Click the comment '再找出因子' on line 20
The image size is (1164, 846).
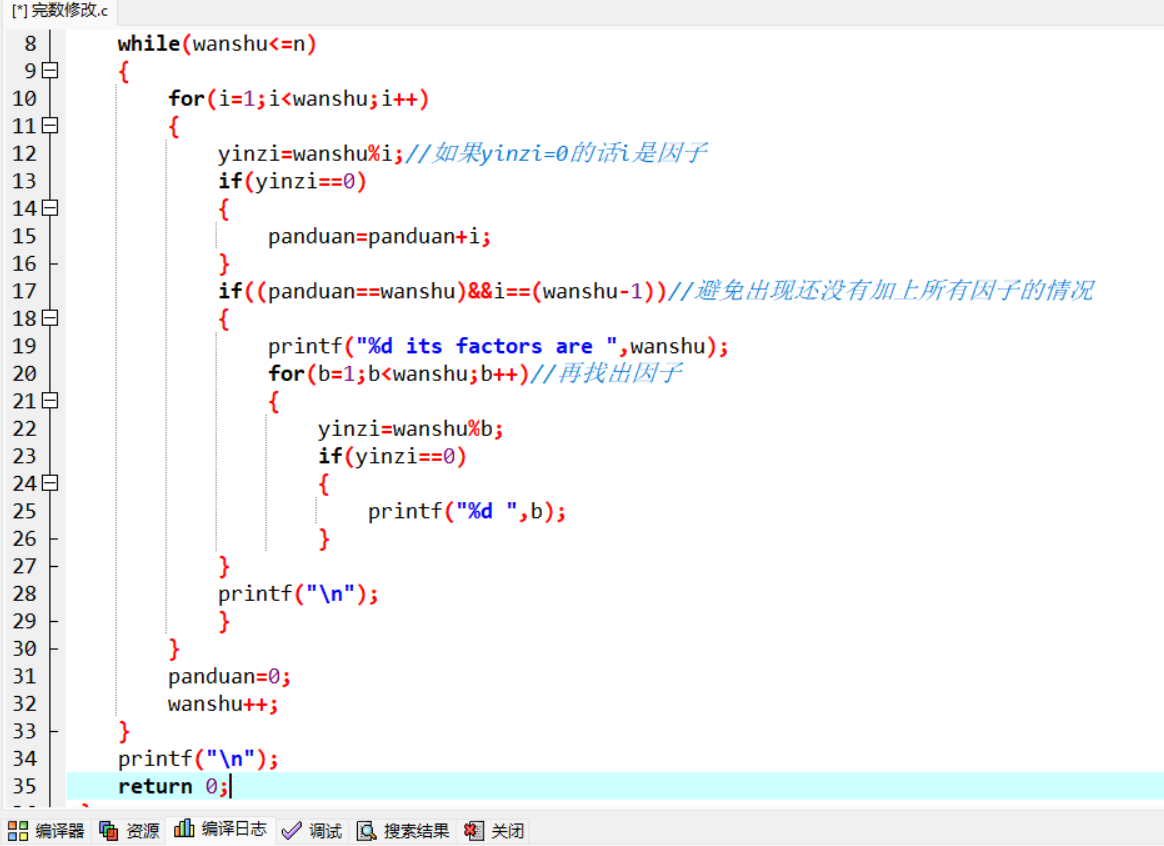pos(619,373)
